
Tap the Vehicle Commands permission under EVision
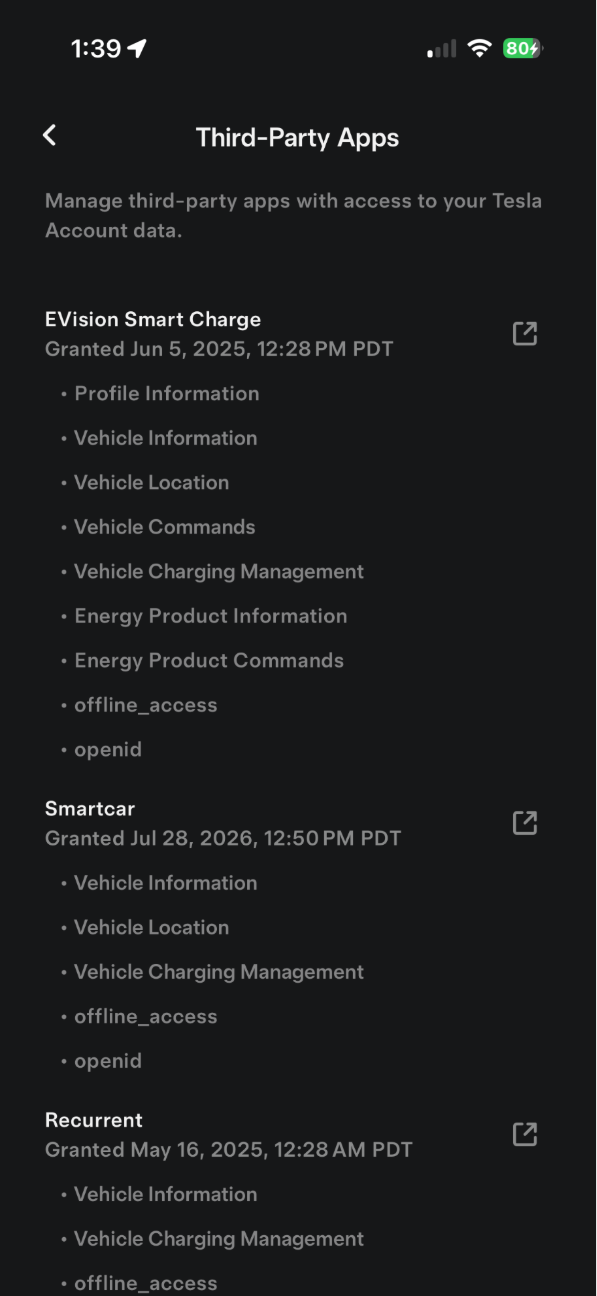point(165,527)
